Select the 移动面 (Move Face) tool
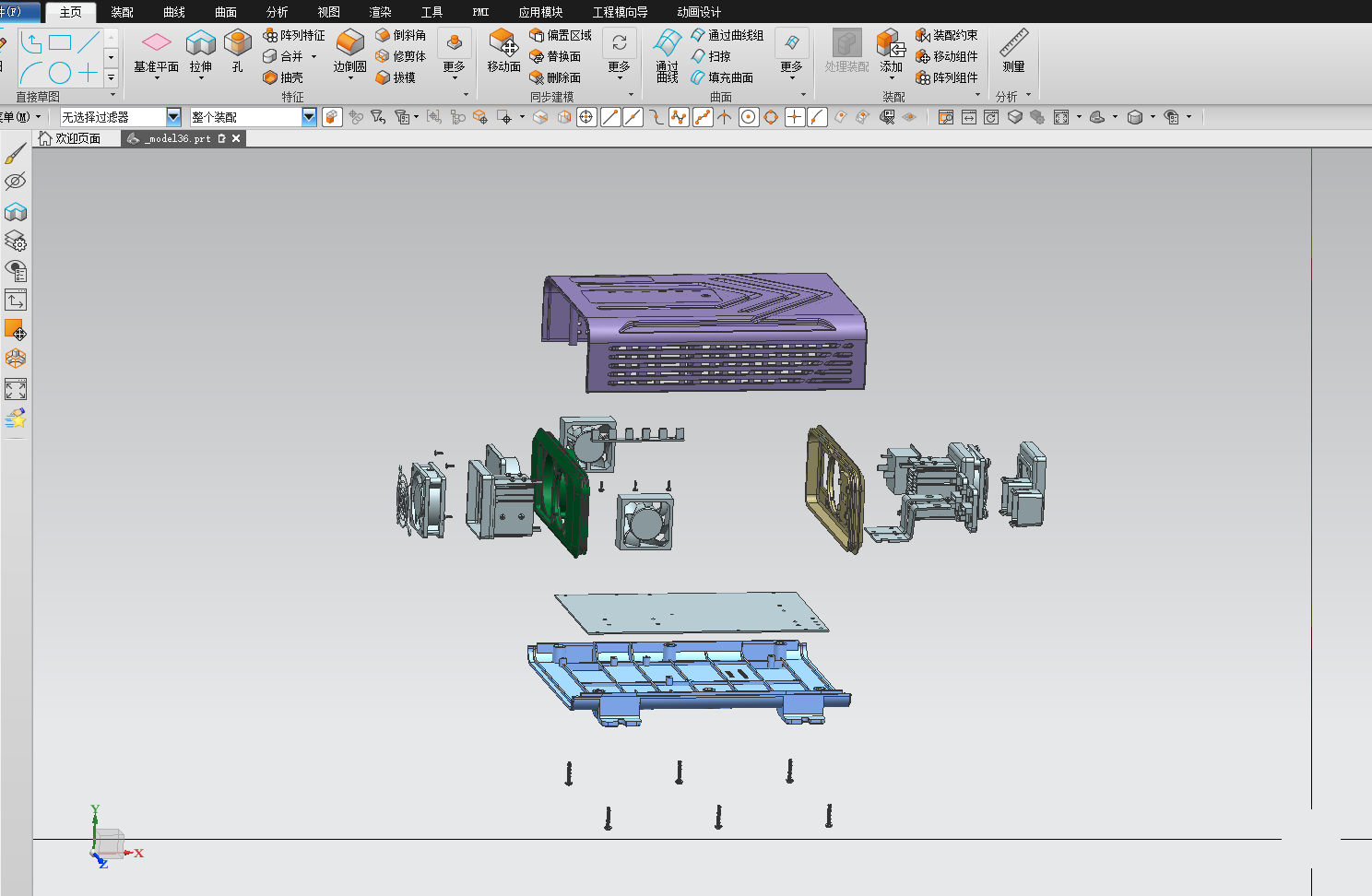This screenshot has width=1372, height=896. pyautogui.click(x=503, y=51)
